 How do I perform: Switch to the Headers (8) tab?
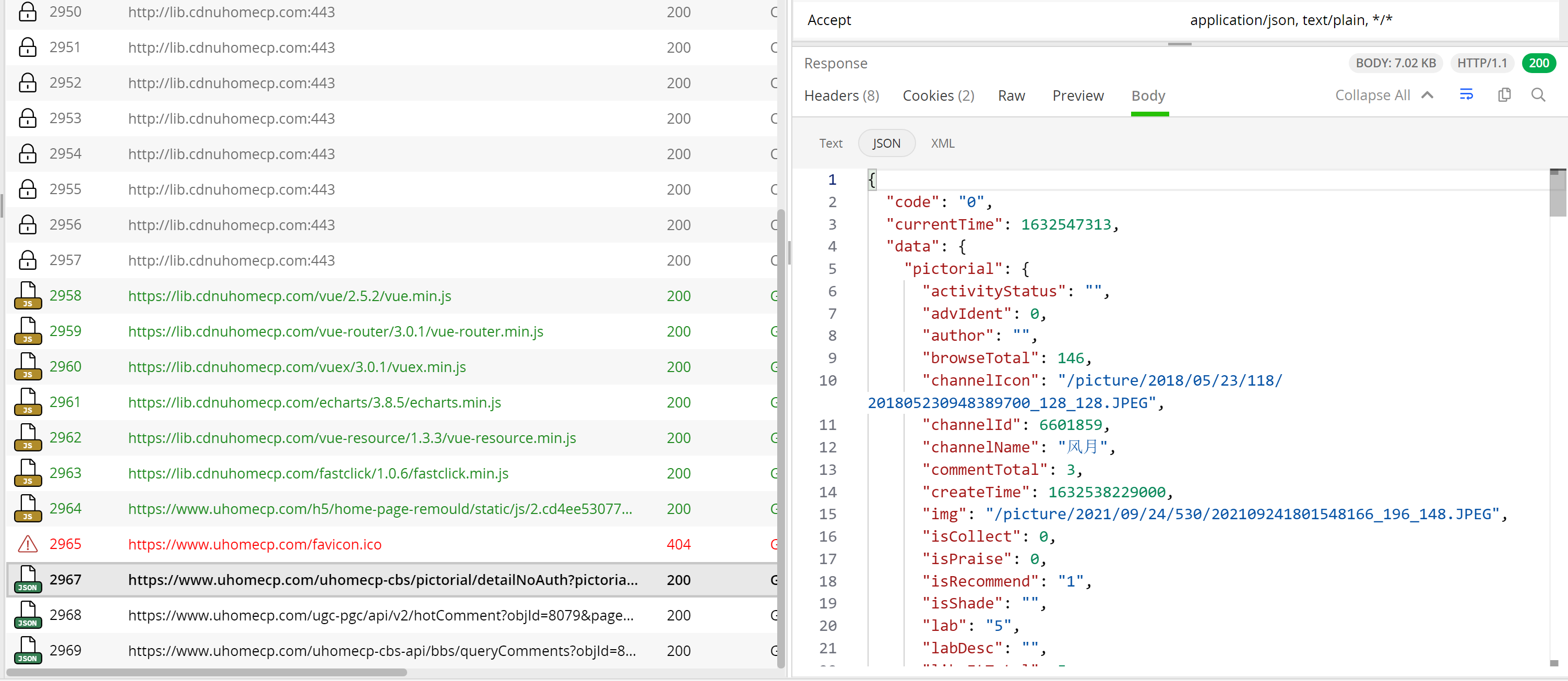(x=841, y=95)
